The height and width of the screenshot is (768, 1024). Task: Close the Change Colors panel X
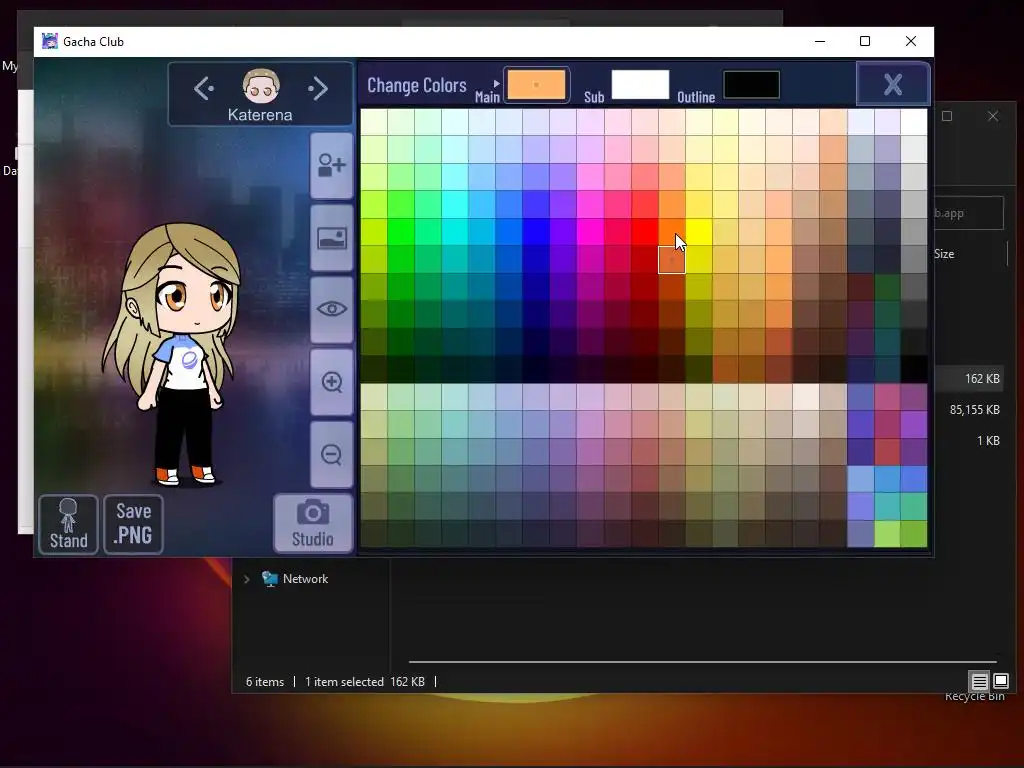(x=893, y=84)
